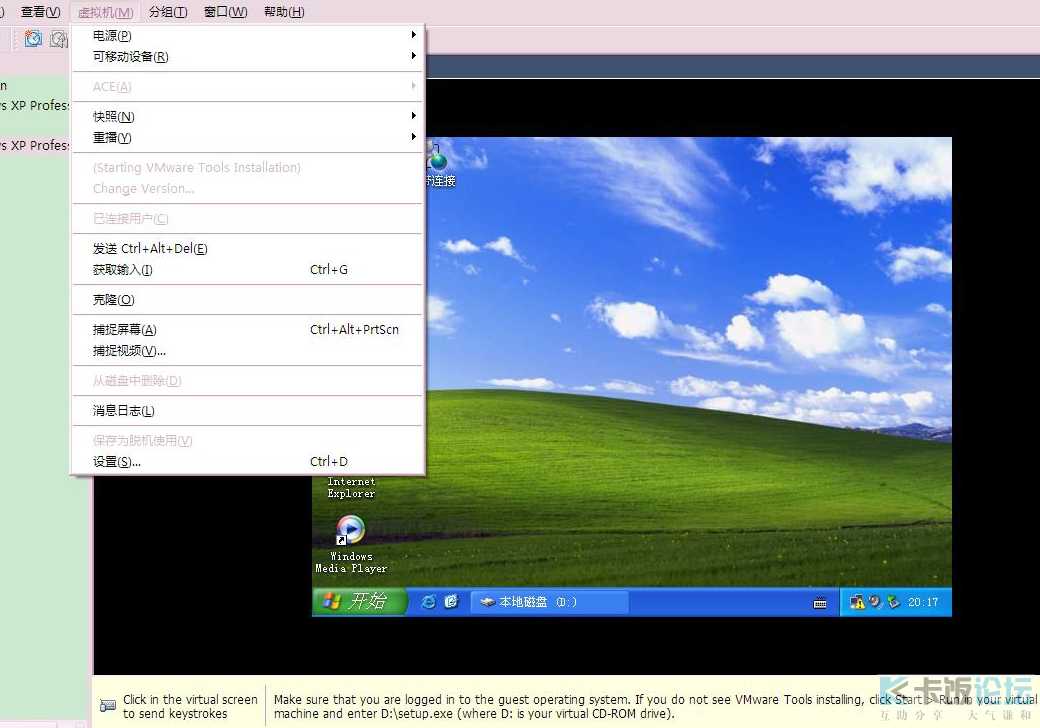Choose 捕捉视频(V)... menu item
The image size is (1040, 728).
click(247, 351)
